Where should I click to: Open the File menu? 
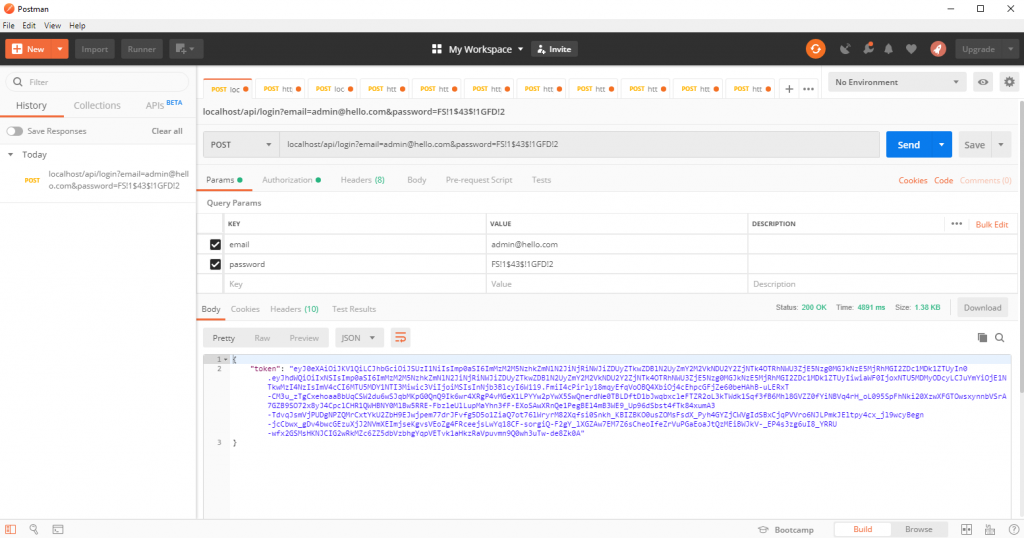tap(8, 25)
